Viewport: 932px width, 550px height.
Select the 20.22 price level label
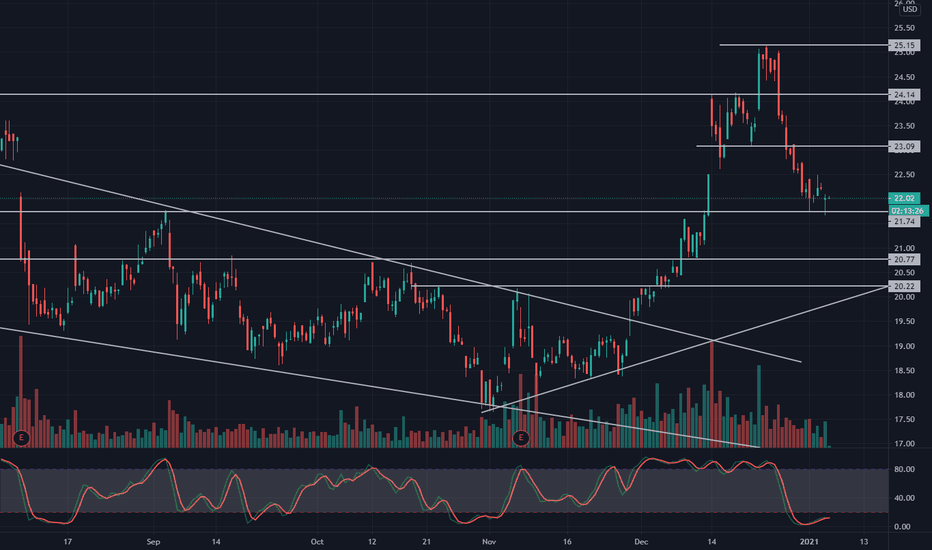click(x=904, y=287)
